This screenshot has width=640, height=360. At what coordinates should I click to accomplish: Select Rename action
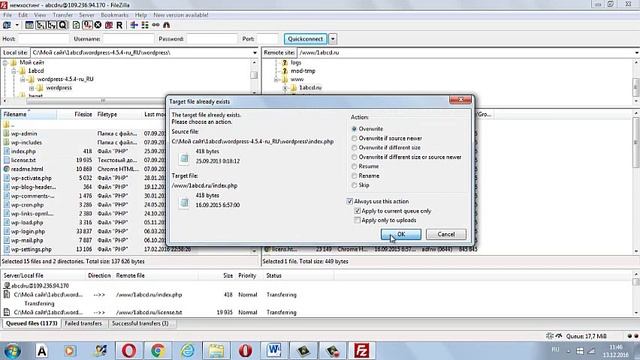coord(365,176)
